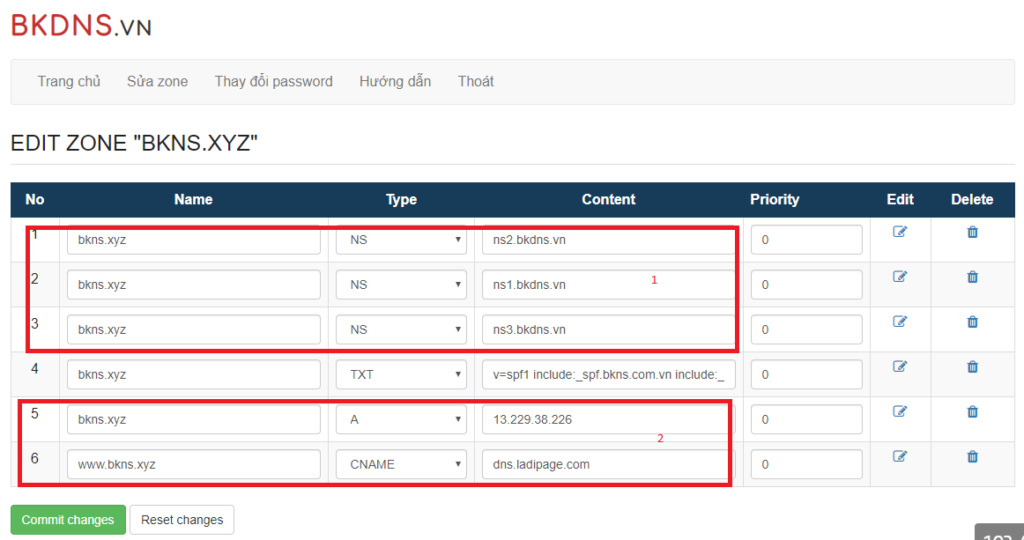The height and width of the screenshot is (540, 1024).
Task: Click edit icon for the TXT record
Action: 899,367
